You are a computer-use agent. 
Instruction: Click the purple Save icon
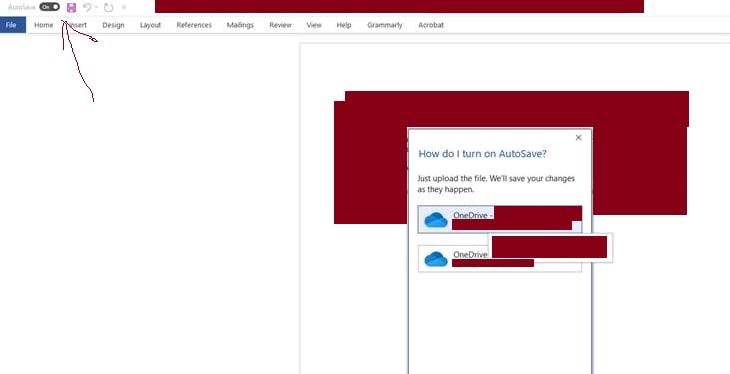point(71,7)
